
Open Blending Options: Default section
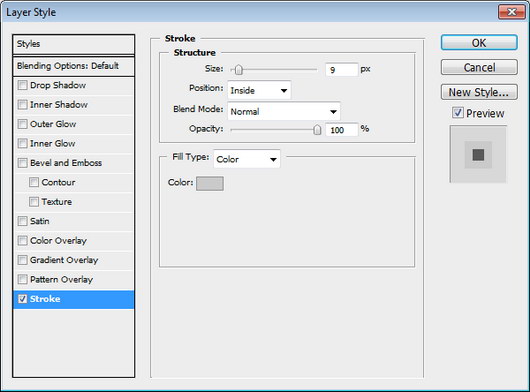[74, 66]
